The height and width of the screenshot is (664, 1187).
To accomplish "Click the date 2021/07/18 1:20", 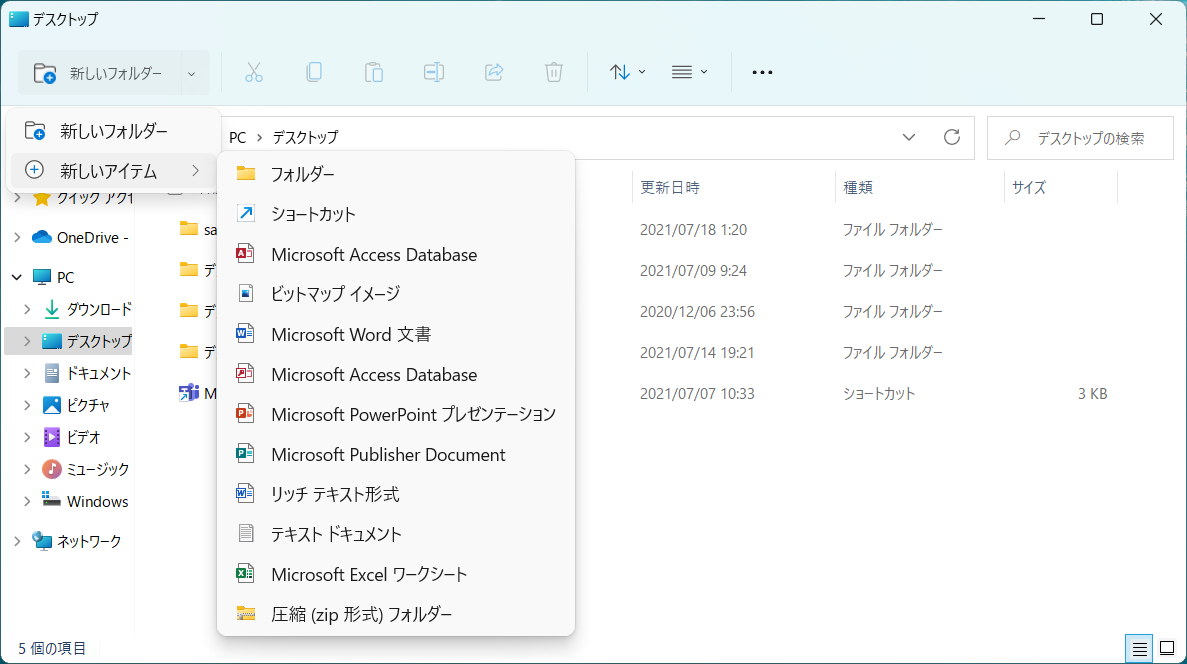I will [x=693, y=229].
